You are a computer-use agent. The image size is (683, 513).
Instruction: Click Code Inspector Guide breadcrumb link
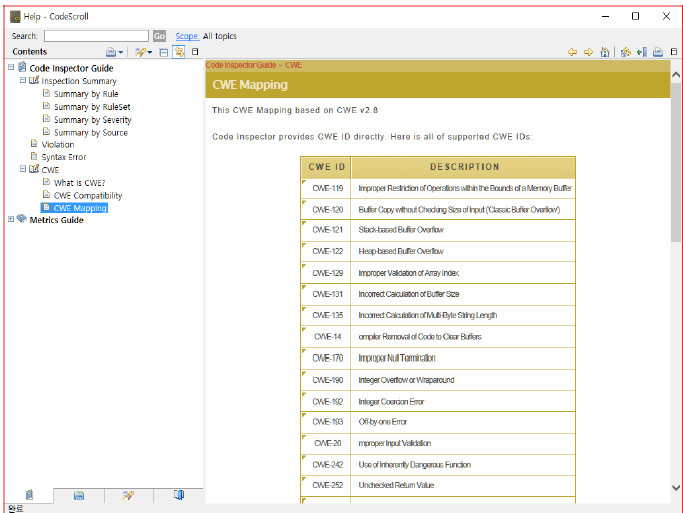240,65
